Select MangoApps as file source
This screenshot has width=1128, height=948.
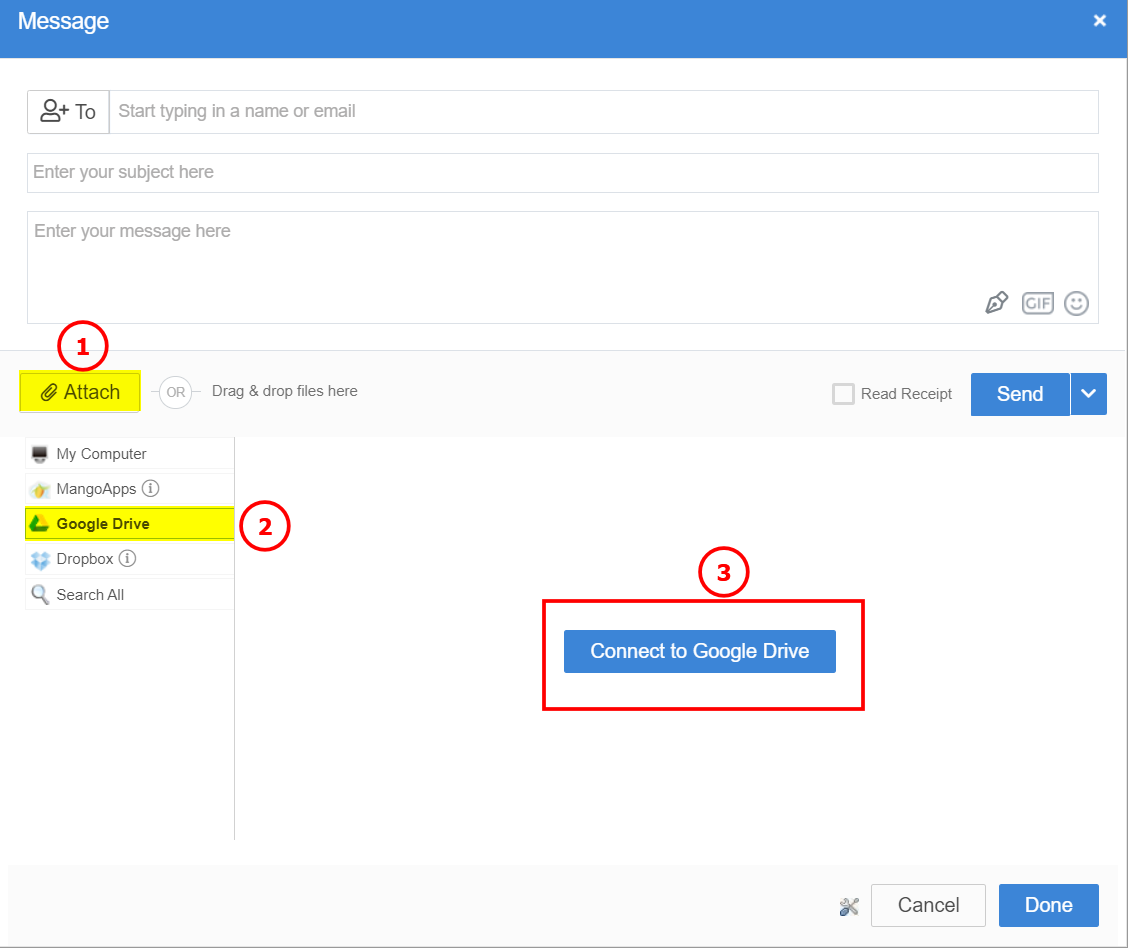96,489
